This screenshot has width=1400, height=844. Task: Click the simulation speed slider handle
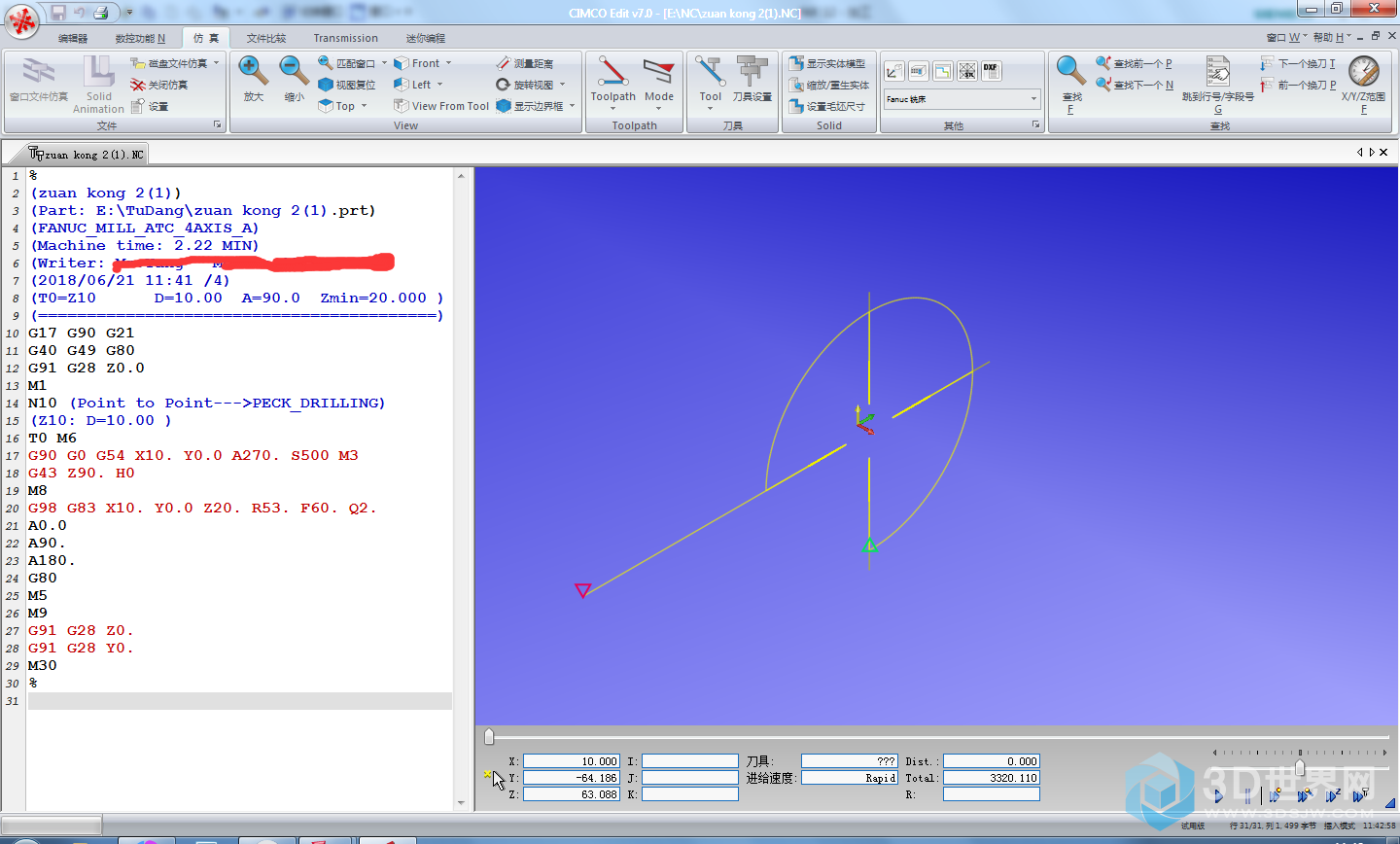tap(1299, 767)
